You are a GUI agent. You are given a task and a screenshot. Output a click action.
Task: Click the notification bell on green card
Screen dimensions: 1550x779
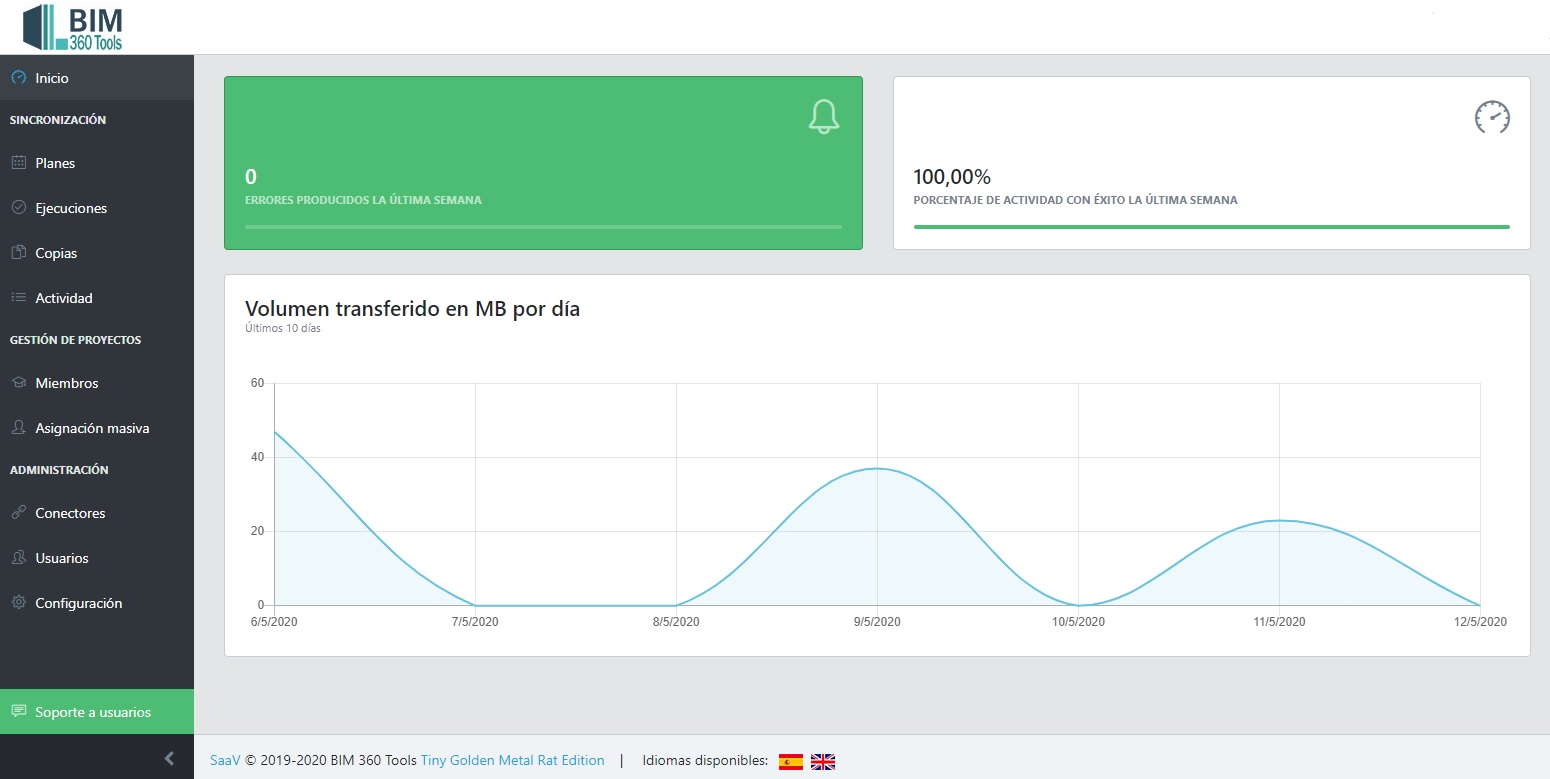(823, 117)
